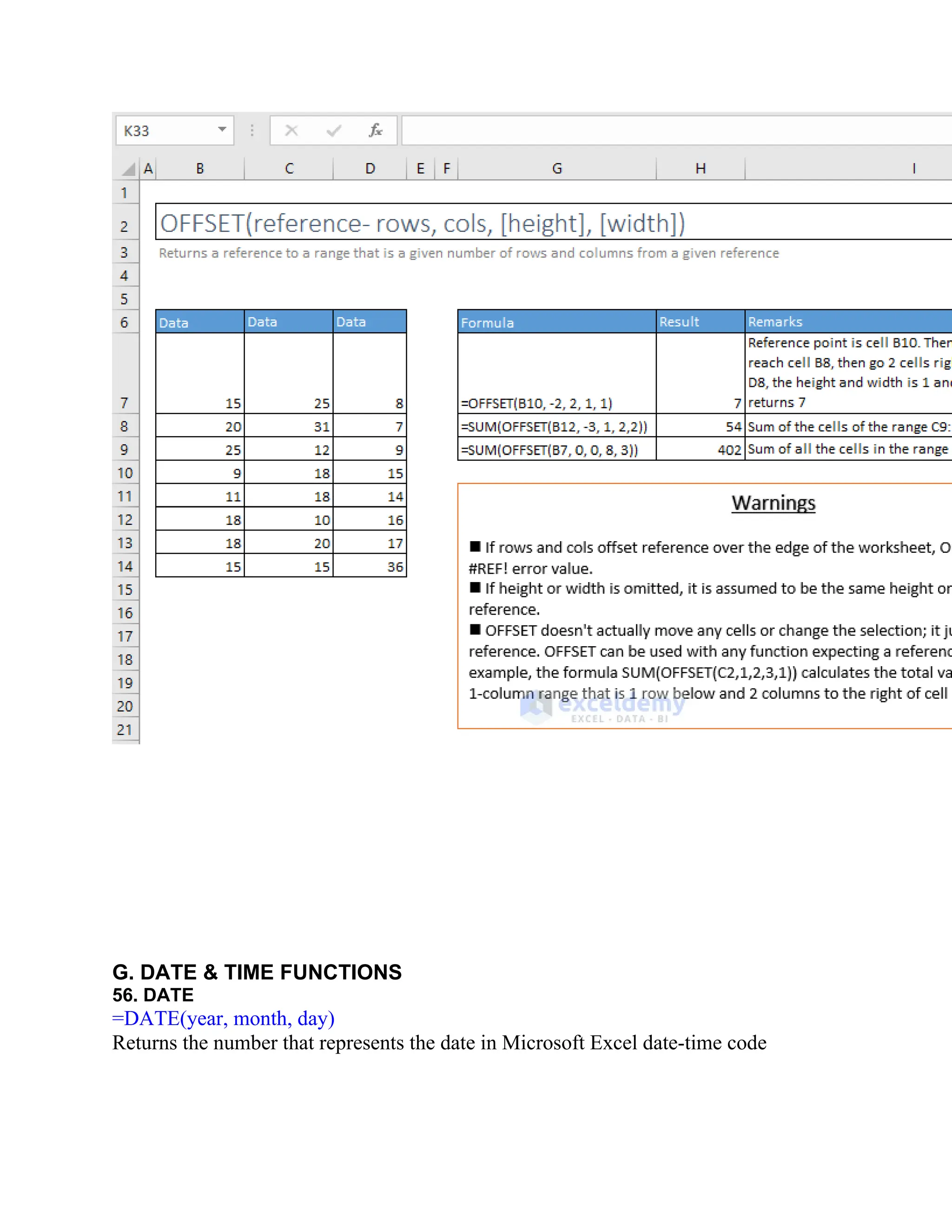Select column E header
This screenshot has height=1232, width=952.
pos(421,169)
